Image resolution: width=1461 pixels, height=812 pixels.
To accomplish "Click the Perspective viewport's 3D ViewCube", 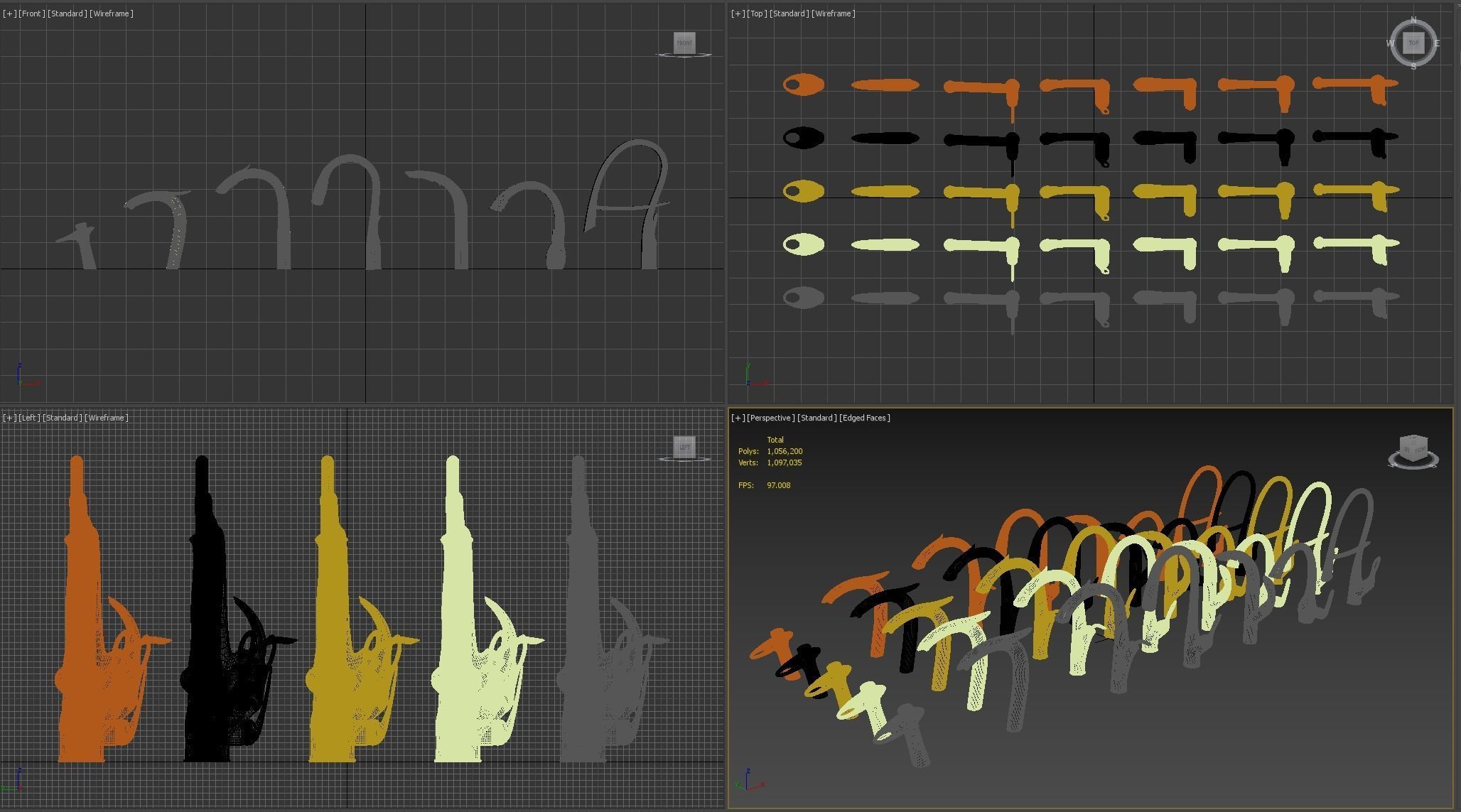I will point(1413,449).
